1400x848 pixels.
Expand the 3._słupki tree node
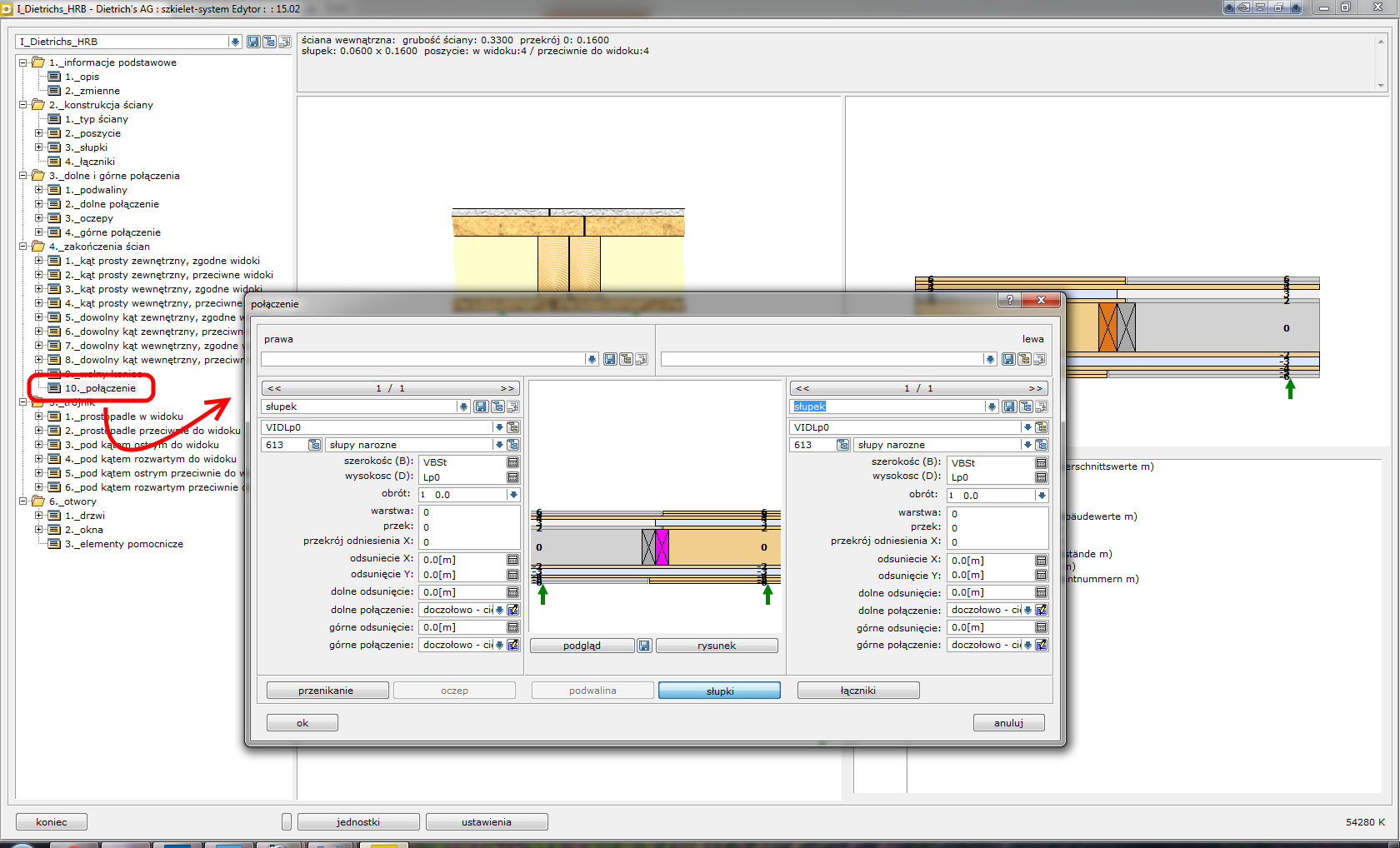tap(39, 147)
